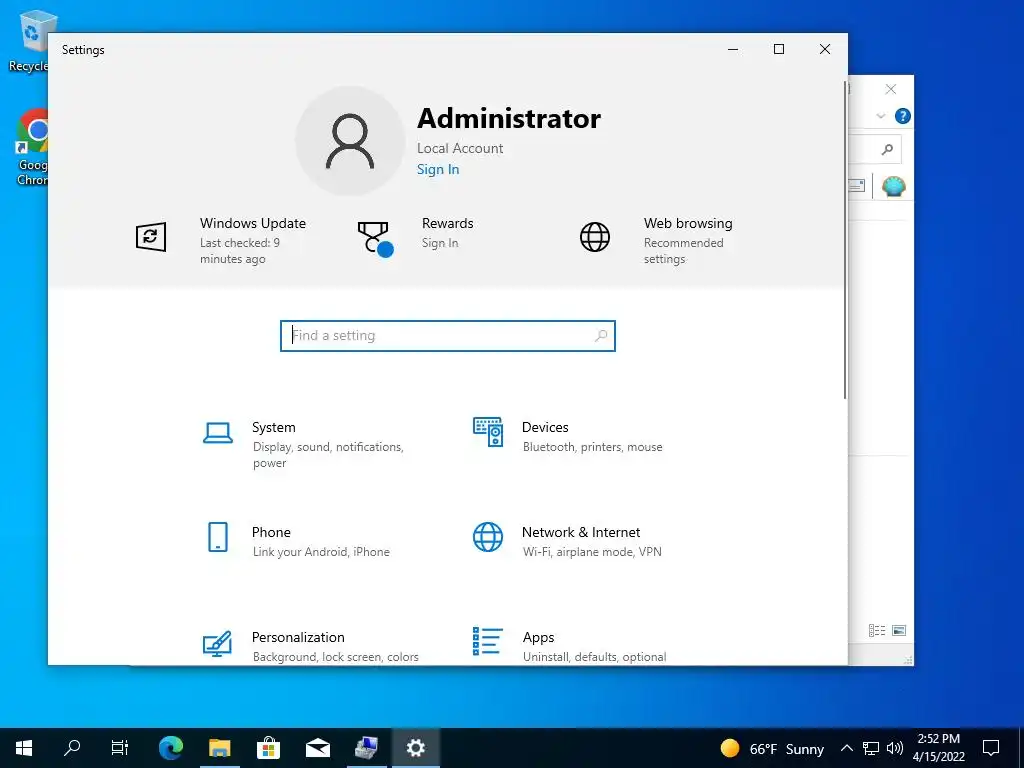Launch Microsoft Edge from taskbar
The image size is (1024, 768).
point(171,748)
